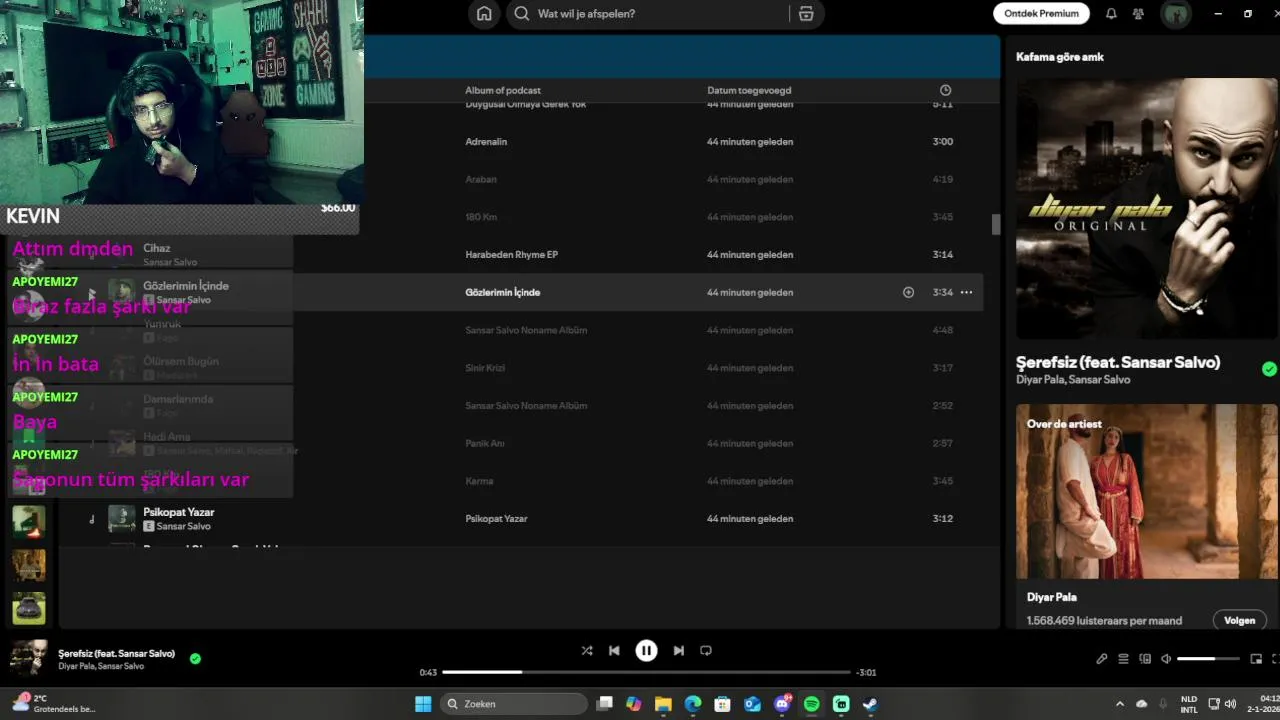Screen dimensions: 1280x720
Task: Open Outlook from the taskbar
Action: pyautogui.click(x=752, y=704)
